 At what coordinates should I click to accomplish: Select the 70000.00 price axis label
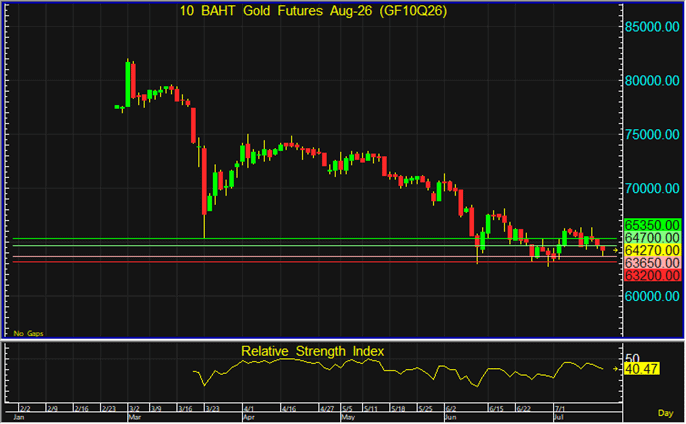[652, 189]
